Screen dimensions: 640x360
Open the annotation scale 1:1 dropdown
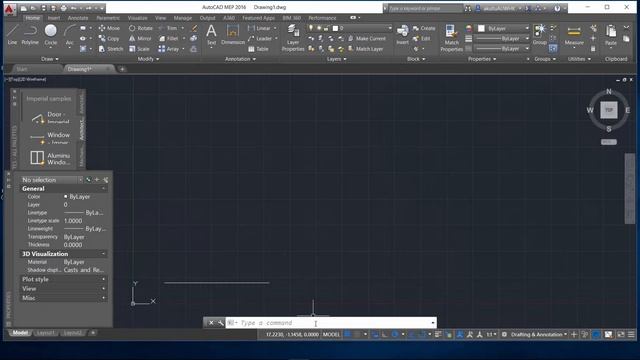point(491,334)
